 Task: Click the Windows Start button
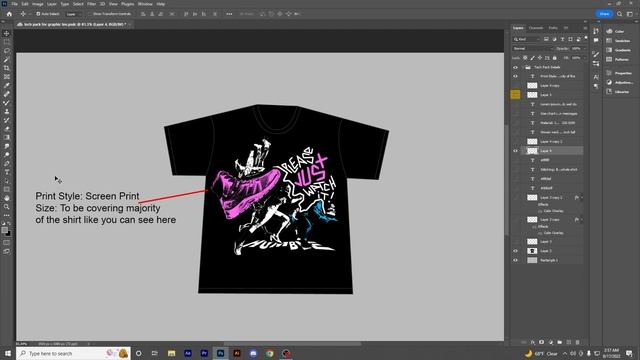tap(8, 353)
